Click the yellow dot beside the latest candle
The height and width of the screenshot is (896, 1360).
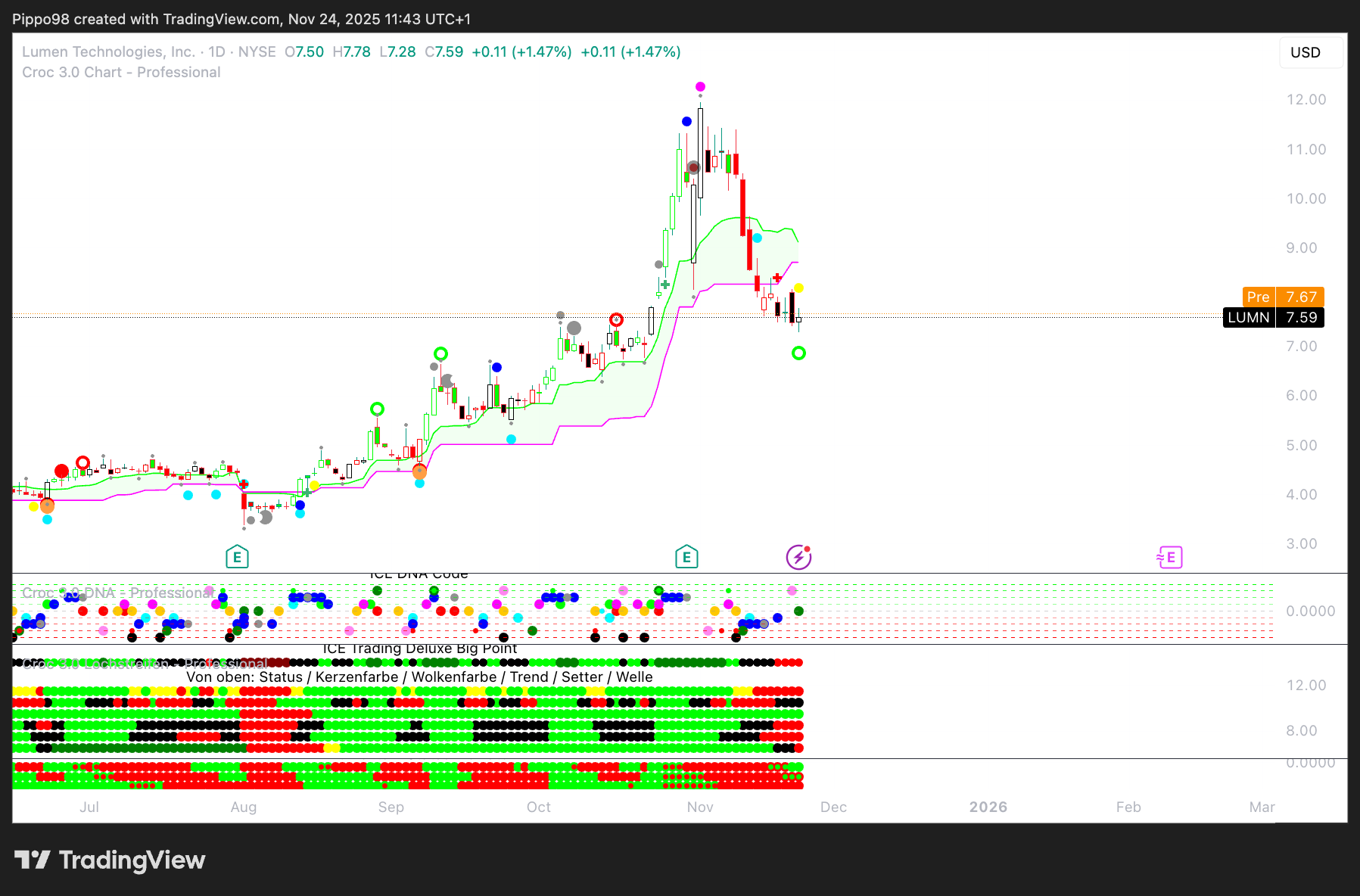[798, 288]
